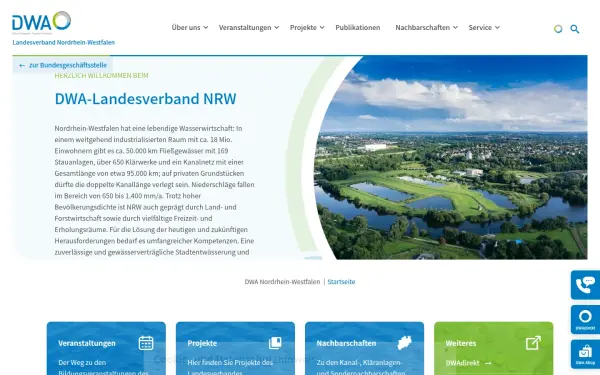Click the external link icon on Weiteres card
Image resolution: width=600 pixels, height=375 pixels.
pyautogui.click(x=533, y=343)
